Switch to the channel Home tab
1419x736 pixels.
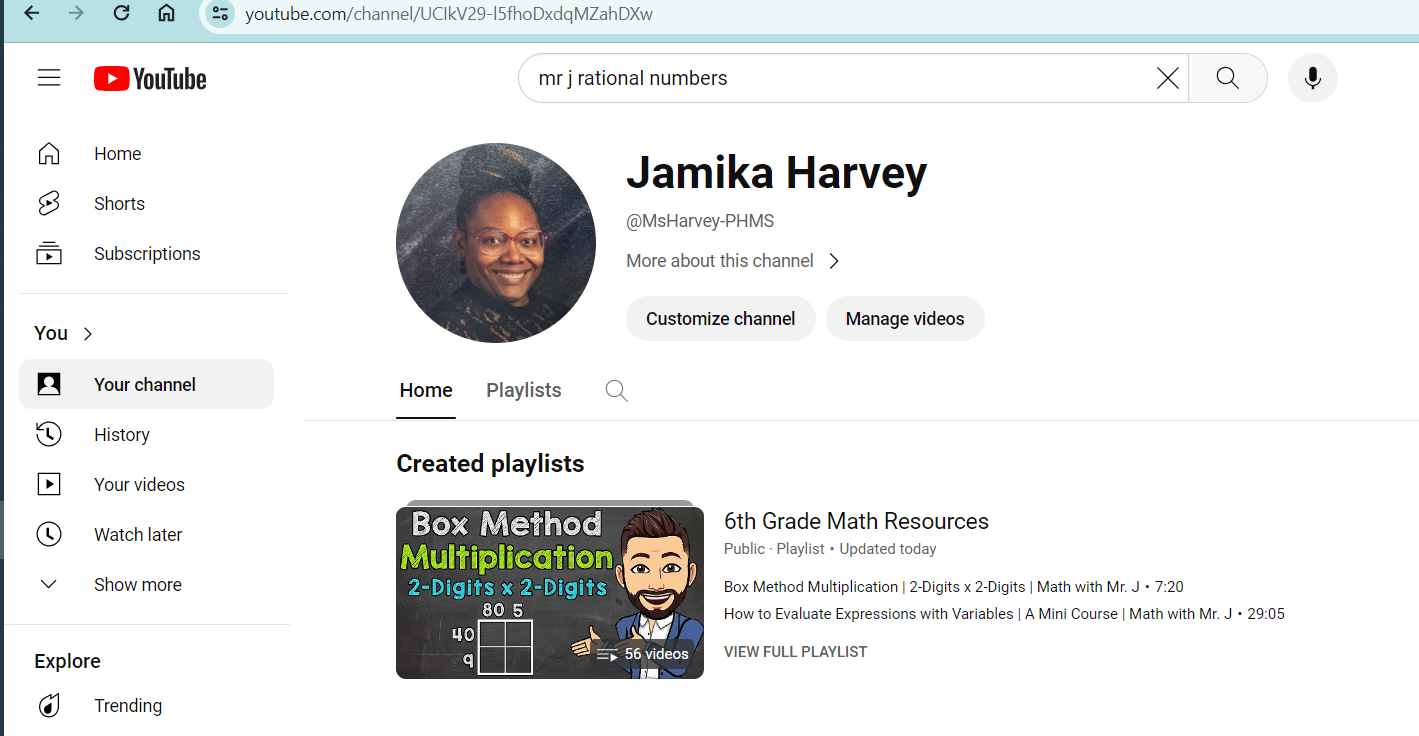426,391
